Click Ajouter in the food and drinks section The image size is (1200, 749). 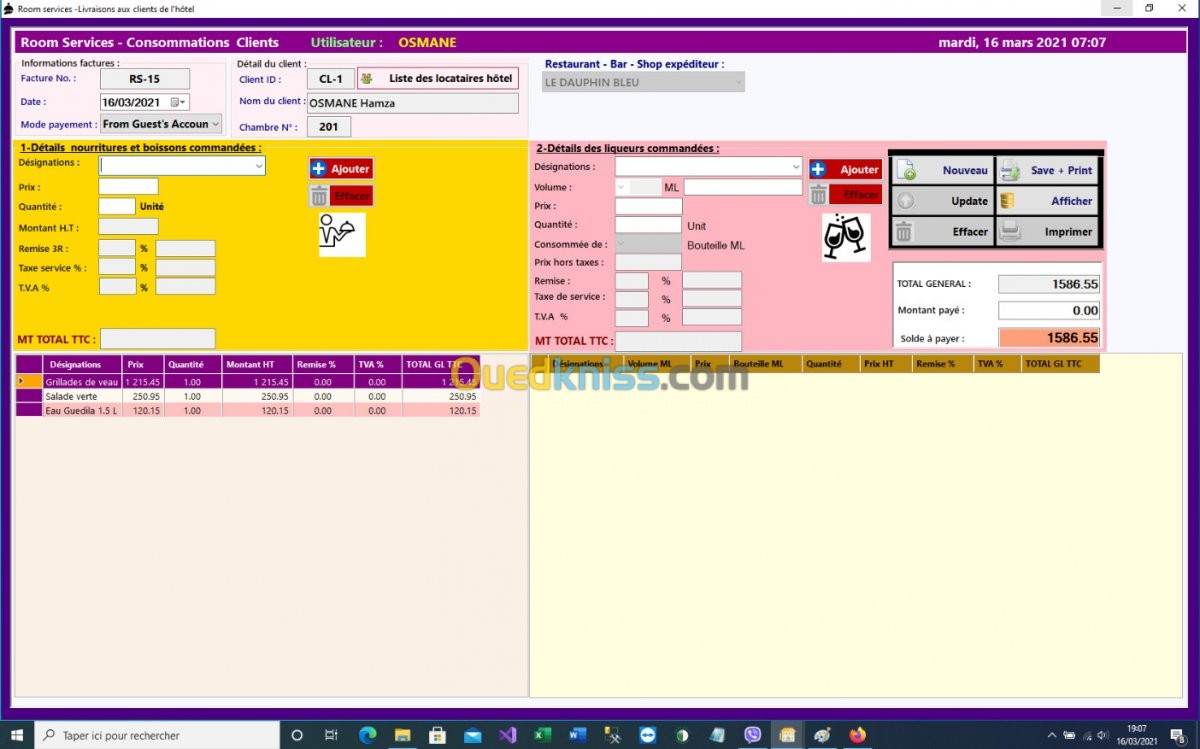341,169
